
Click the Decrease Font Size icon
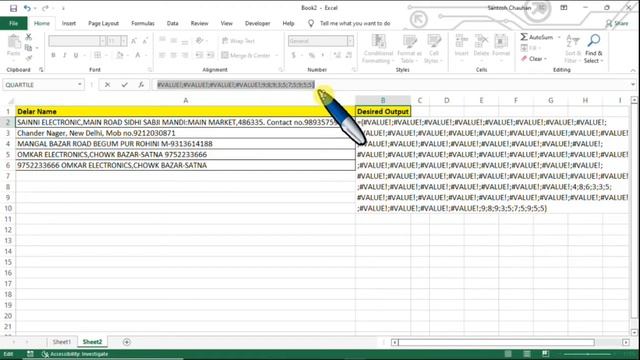(145, 41)
